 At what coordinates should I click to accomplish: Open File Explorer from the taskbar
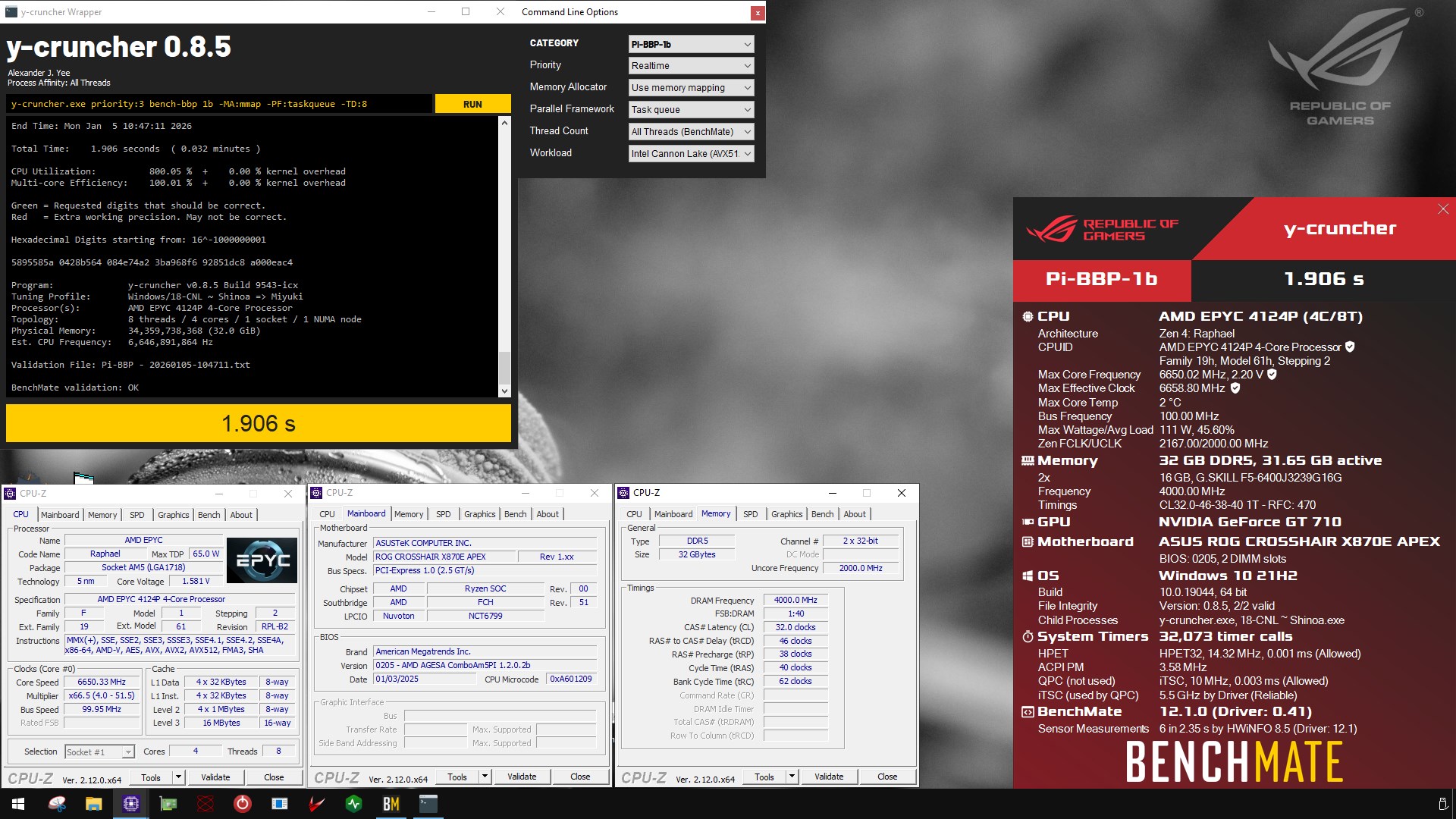pos(93,804)
